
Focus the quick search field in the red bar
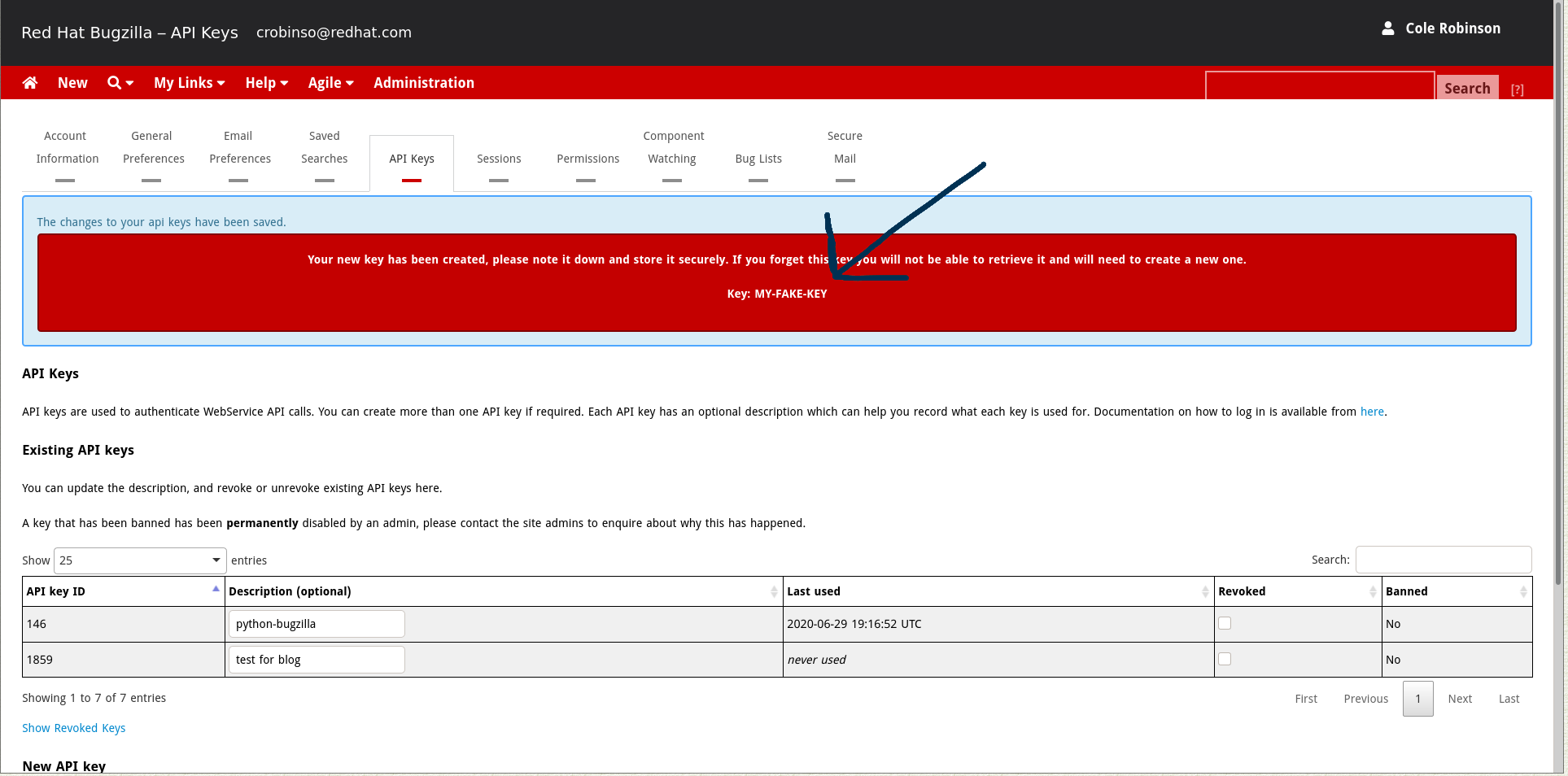1320,85
